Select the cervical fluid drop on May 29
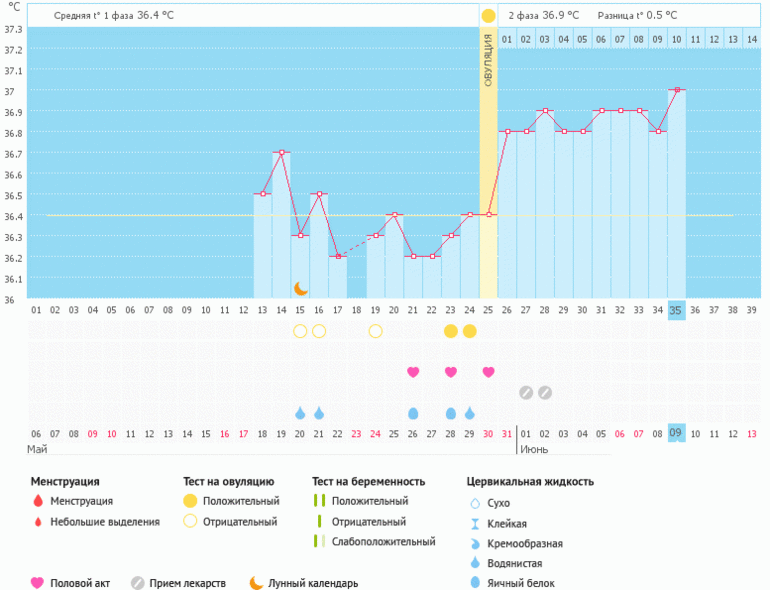Viewport: 770px width, 590px height. (x=470, y=413)
